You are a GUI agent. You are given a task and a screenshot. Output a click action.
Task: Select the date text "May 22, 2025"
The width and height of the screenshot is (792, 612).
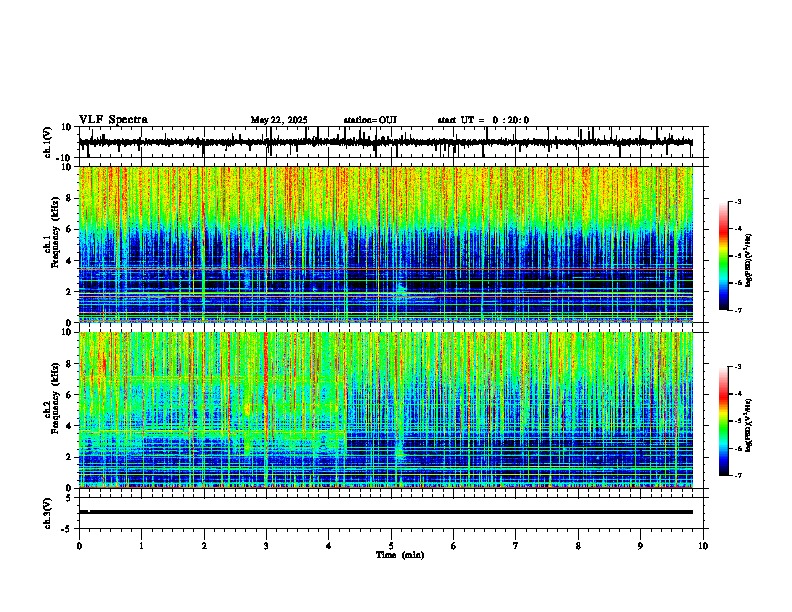[279, 120]
